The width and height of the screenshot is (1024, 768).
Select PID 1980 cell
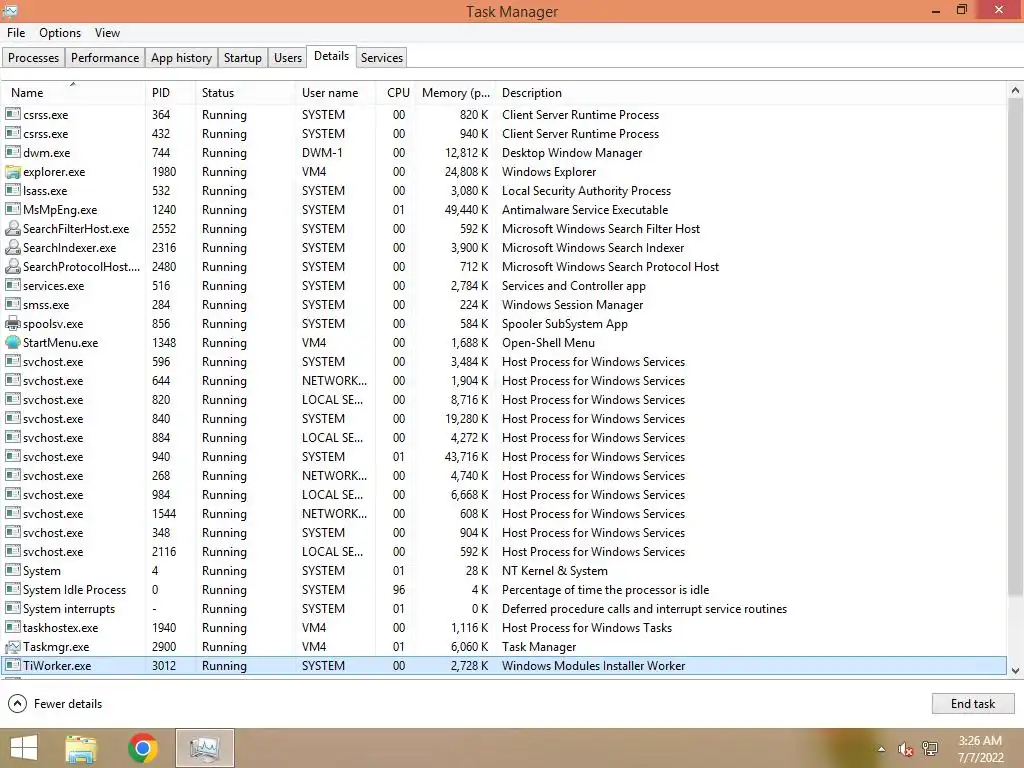coord(164,172)
